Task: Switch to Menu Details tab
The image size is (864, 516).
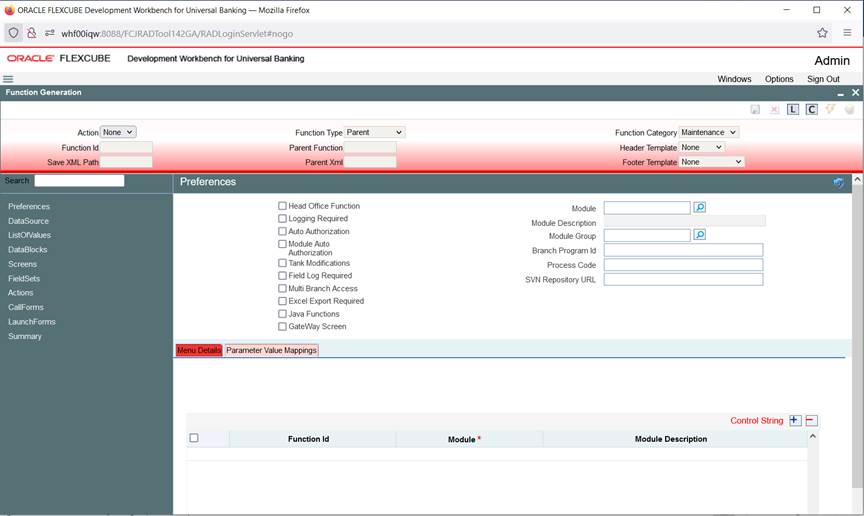Action: pos(199,350)
